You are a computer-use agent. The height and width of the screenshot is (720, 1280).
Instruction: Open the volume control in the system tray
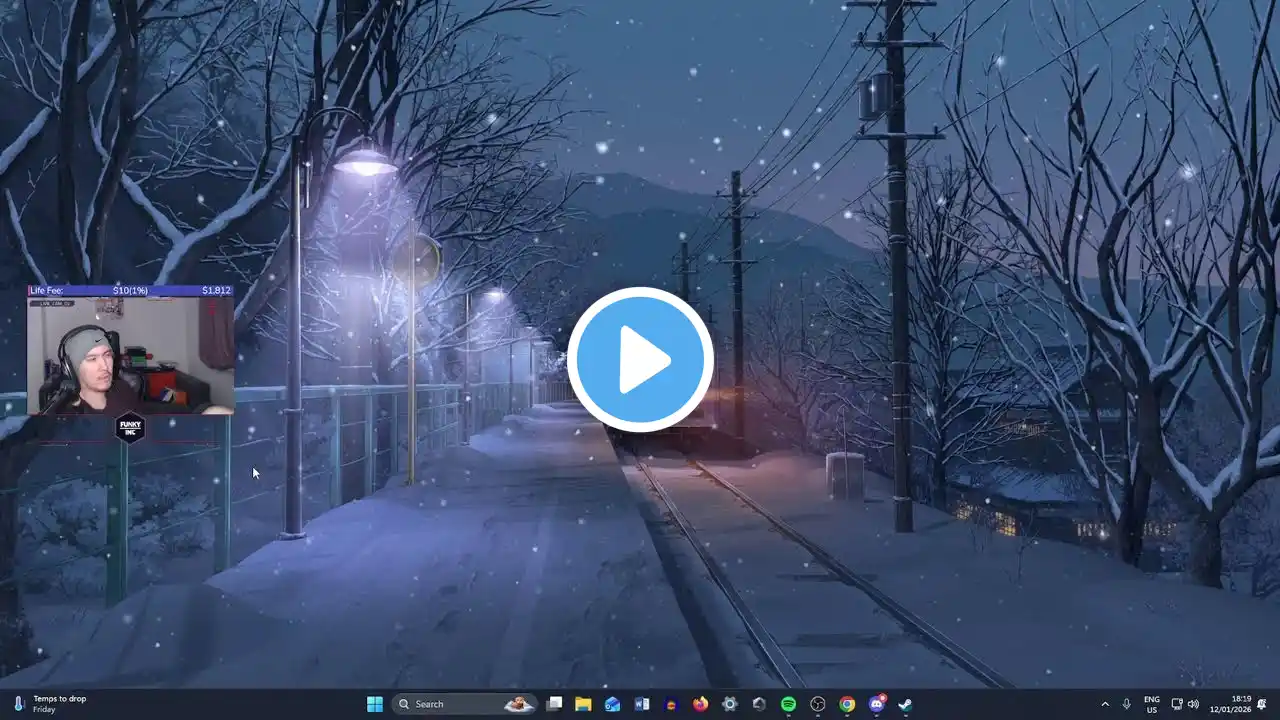coord(1193,704)
